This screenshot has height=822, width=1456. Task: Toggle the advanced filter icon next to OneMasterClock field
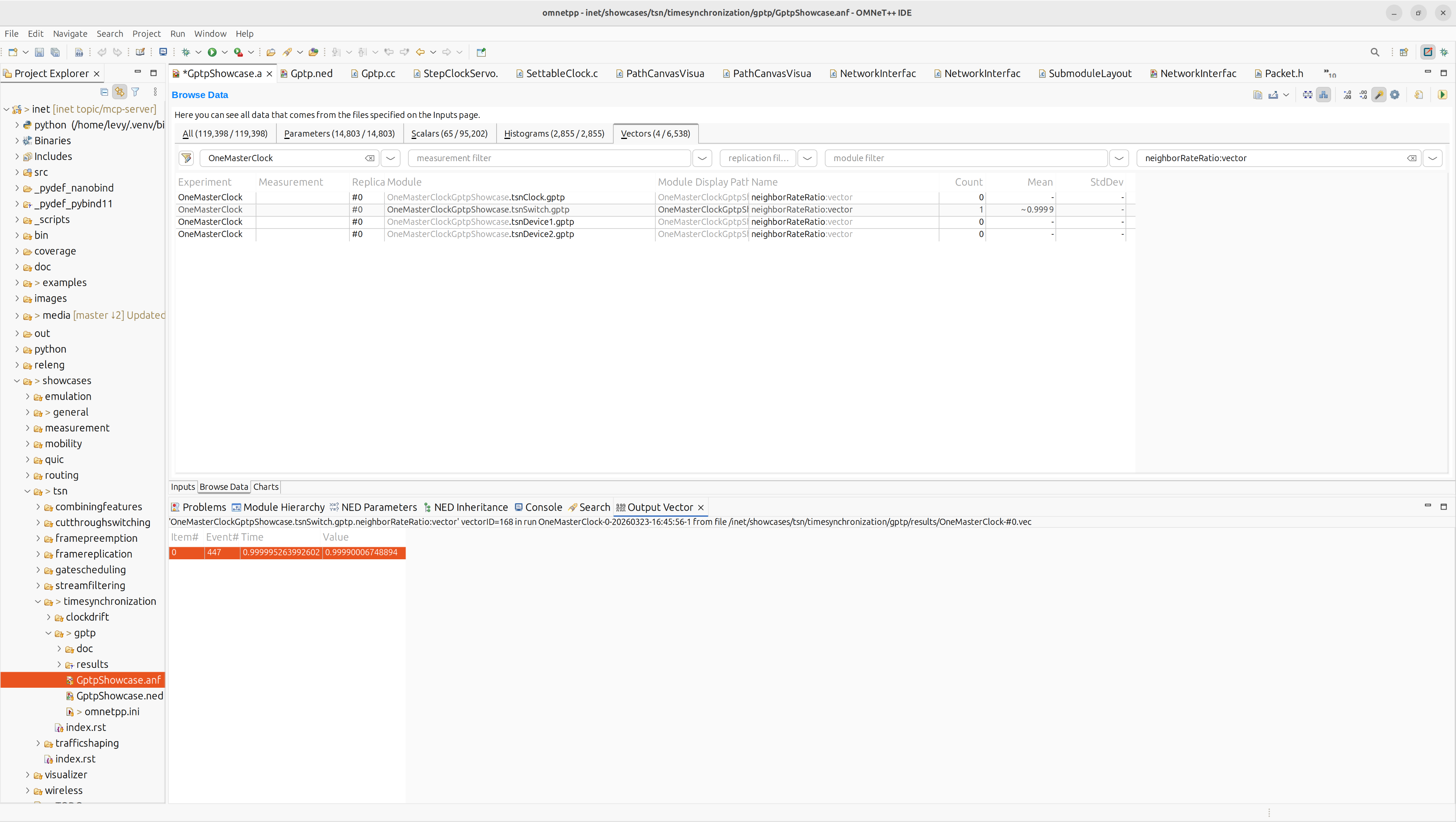(x=186, y=158)
